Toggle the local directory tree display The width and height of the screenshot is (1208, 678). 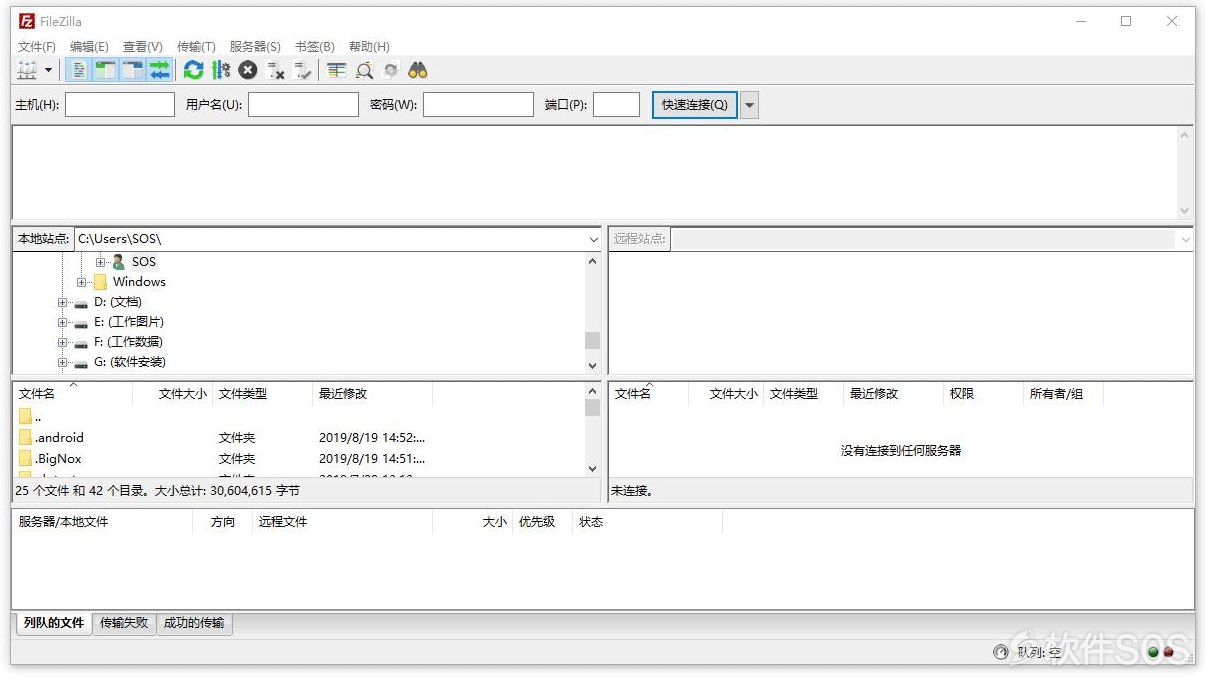(x=105, y=70)
